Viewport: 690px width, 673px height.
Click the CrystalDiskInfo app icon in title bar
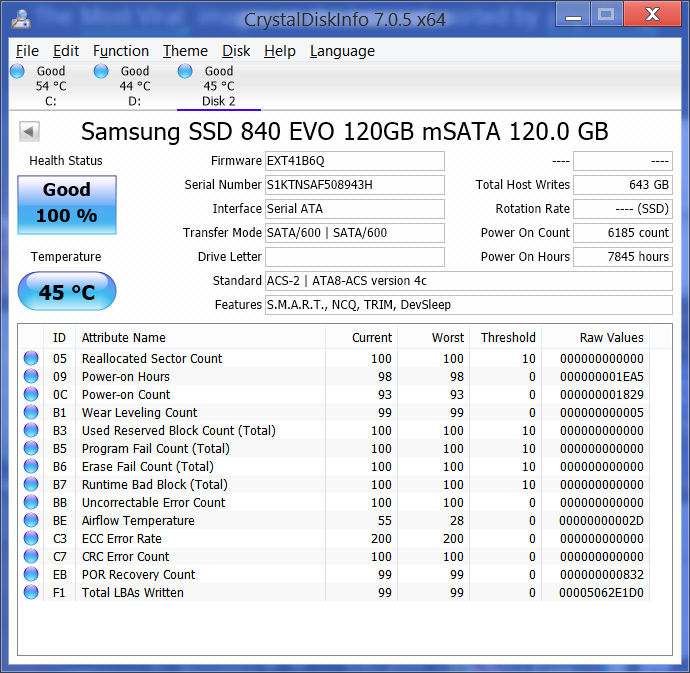coord(21,19)
